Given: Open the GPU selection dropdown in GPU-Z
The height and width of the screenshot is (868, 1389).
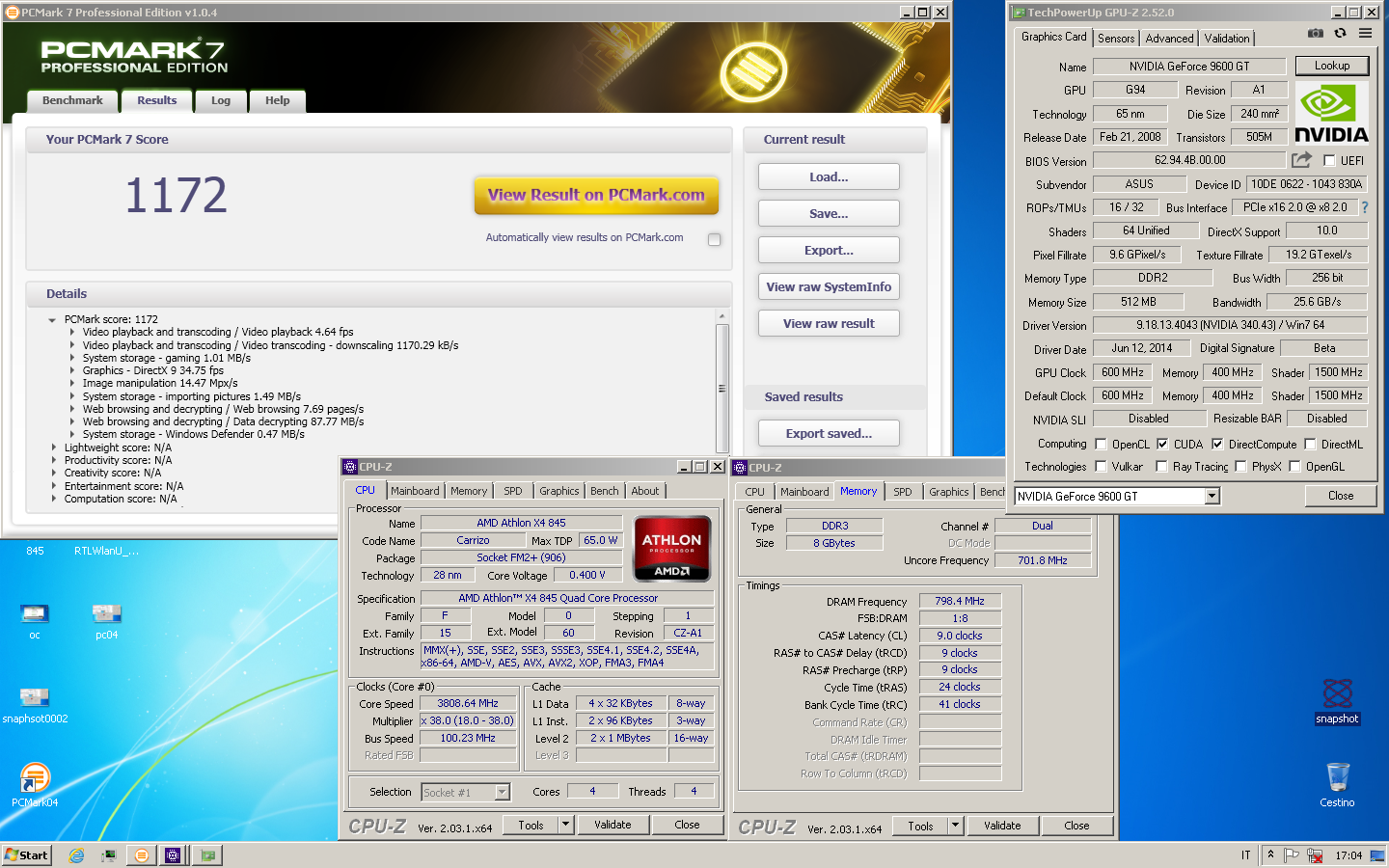Looking at the screenshot, I should point(1212,496).
